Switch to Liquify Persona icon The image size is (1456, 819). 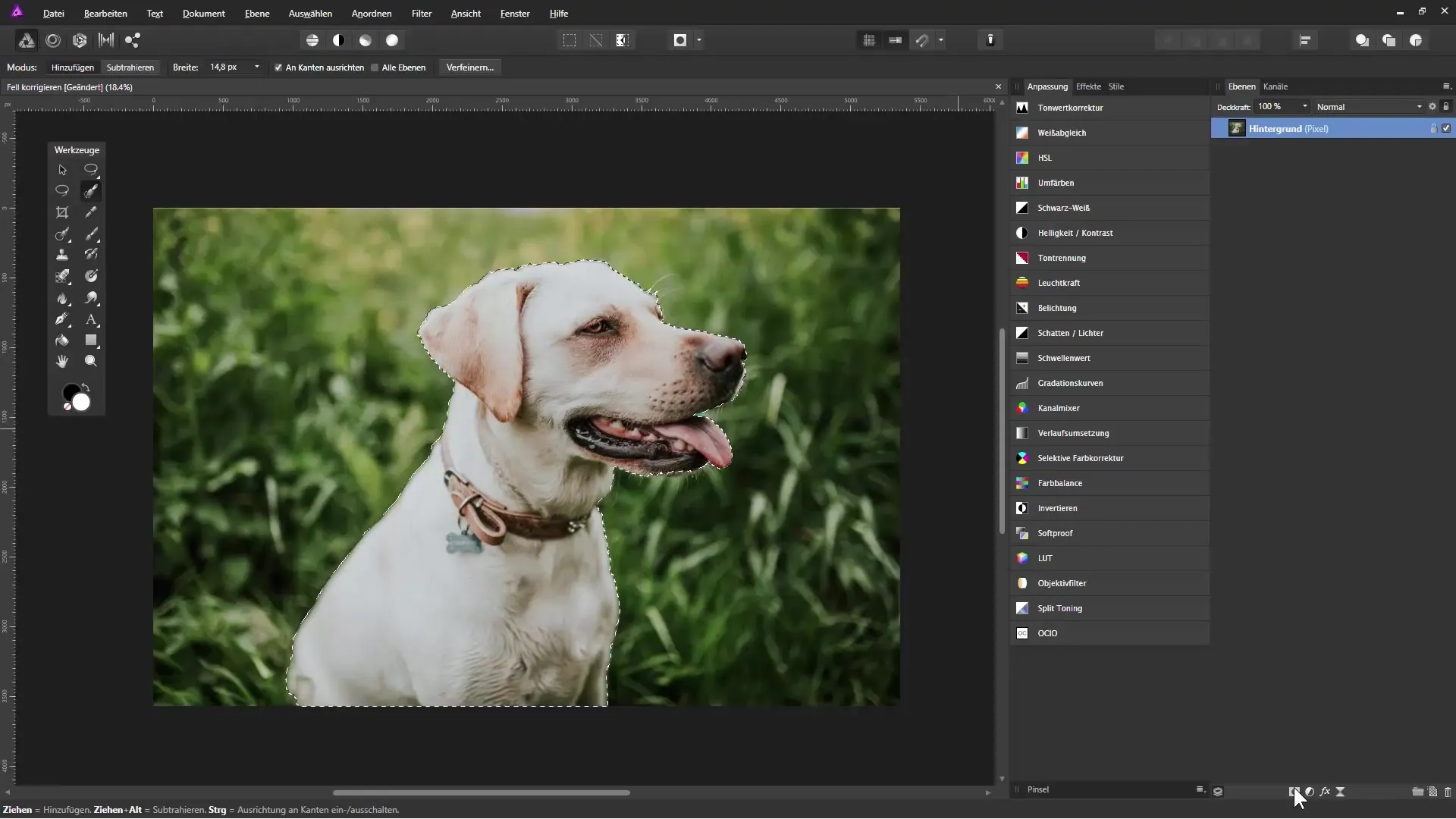(x=53, y=40)
